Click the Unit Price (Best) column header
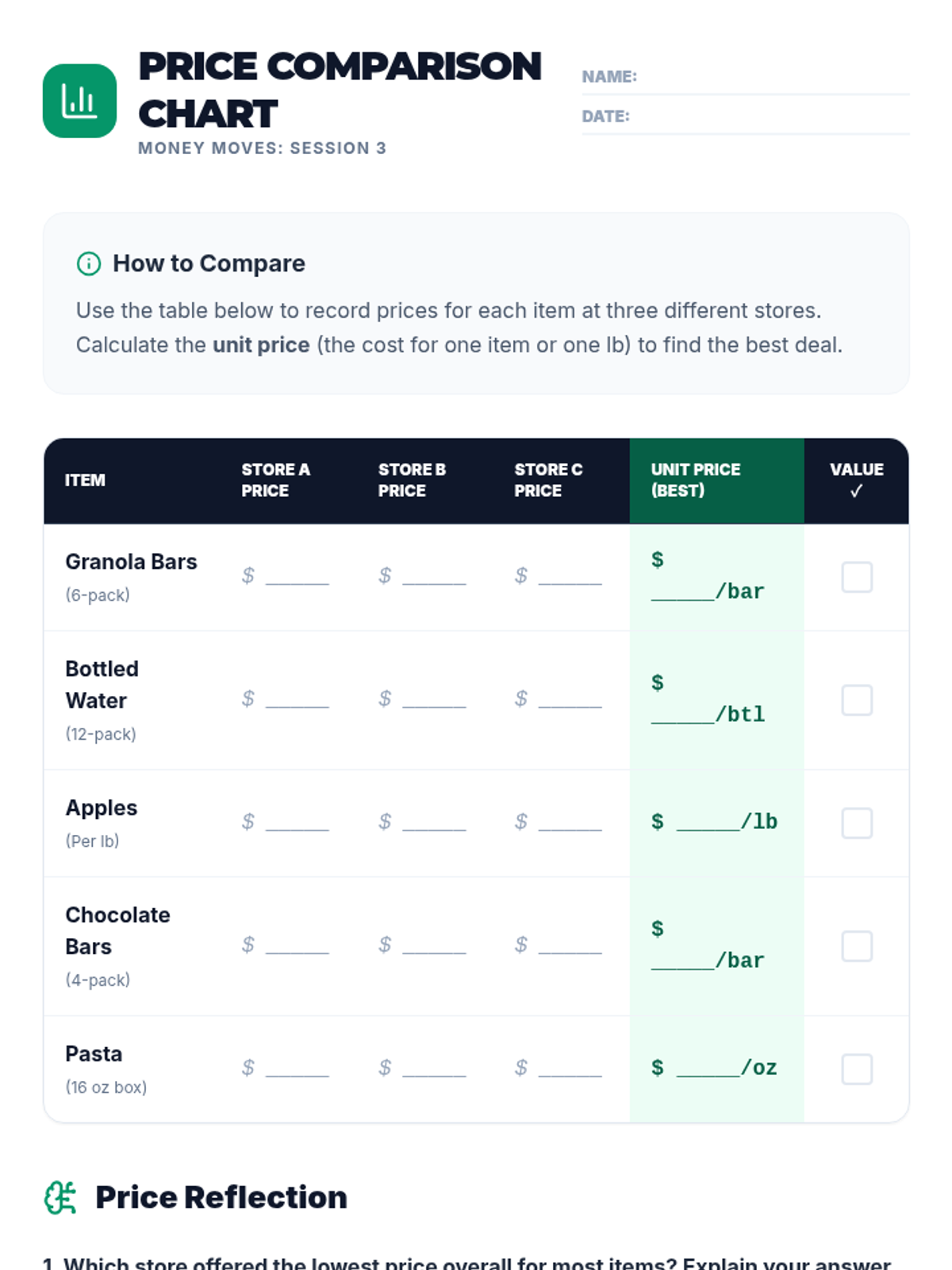Screen dimensions: 952x1270 coord(696,480)
